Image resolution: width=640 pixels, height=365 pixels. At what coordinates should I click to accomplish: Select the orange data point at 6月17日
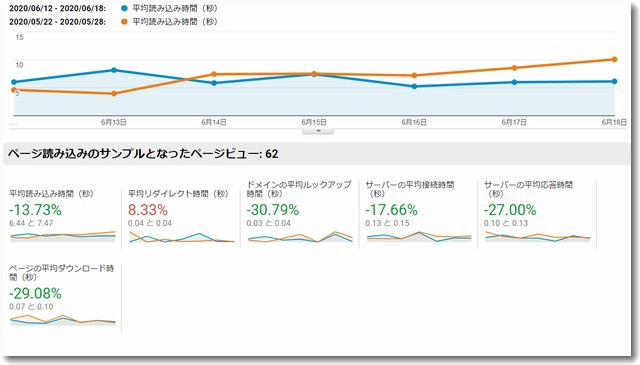pyautogui.click(x=514, y=68)
